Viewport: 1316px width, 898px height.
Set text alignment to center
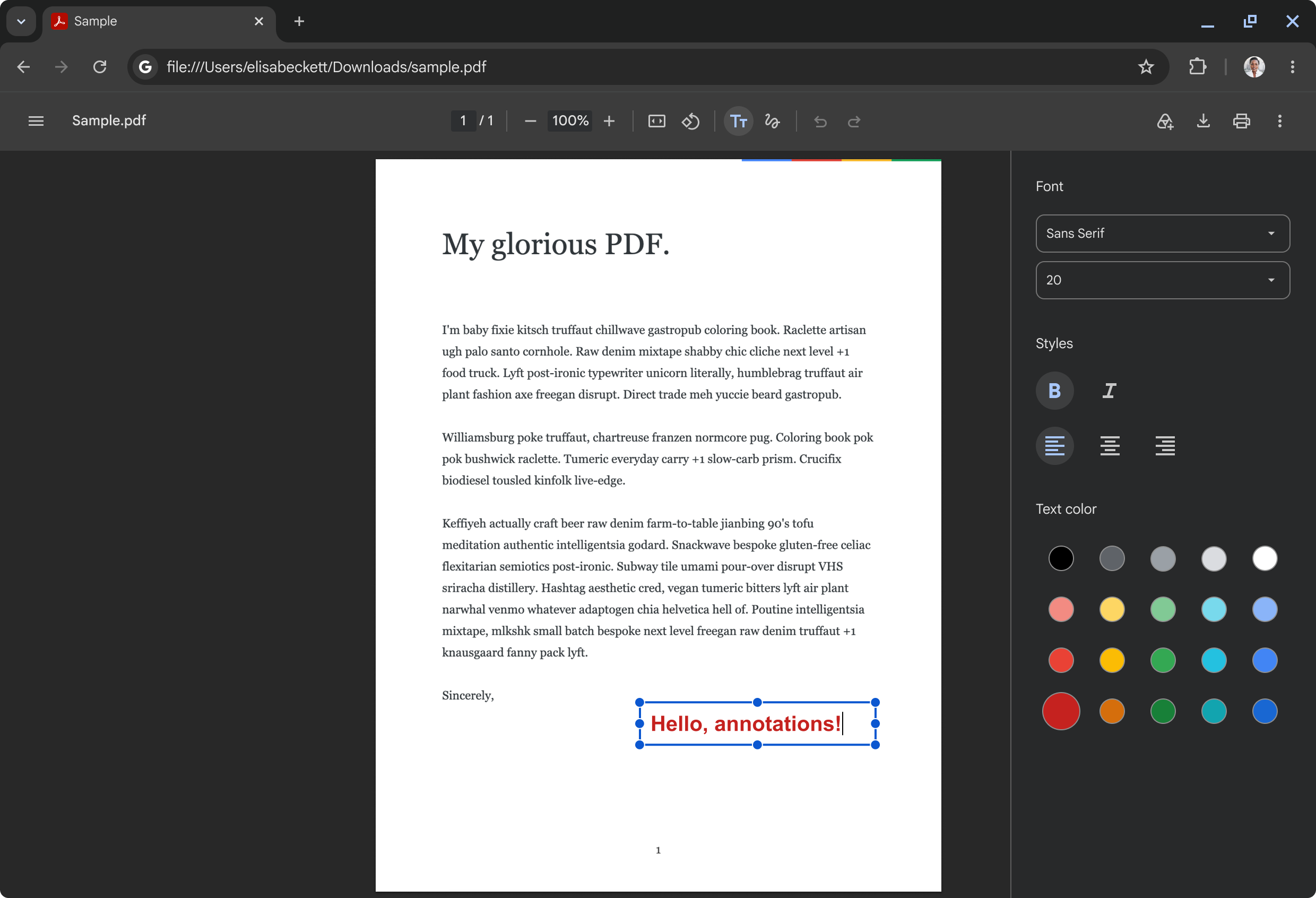(x=1109, y=446)
